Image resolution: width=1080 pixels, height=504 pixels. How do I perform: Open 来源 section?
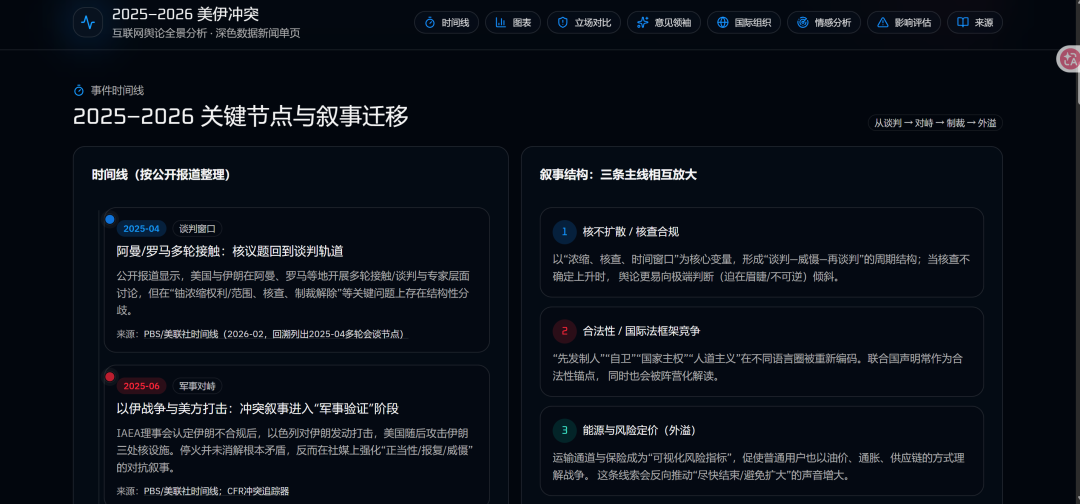(975, 23)
